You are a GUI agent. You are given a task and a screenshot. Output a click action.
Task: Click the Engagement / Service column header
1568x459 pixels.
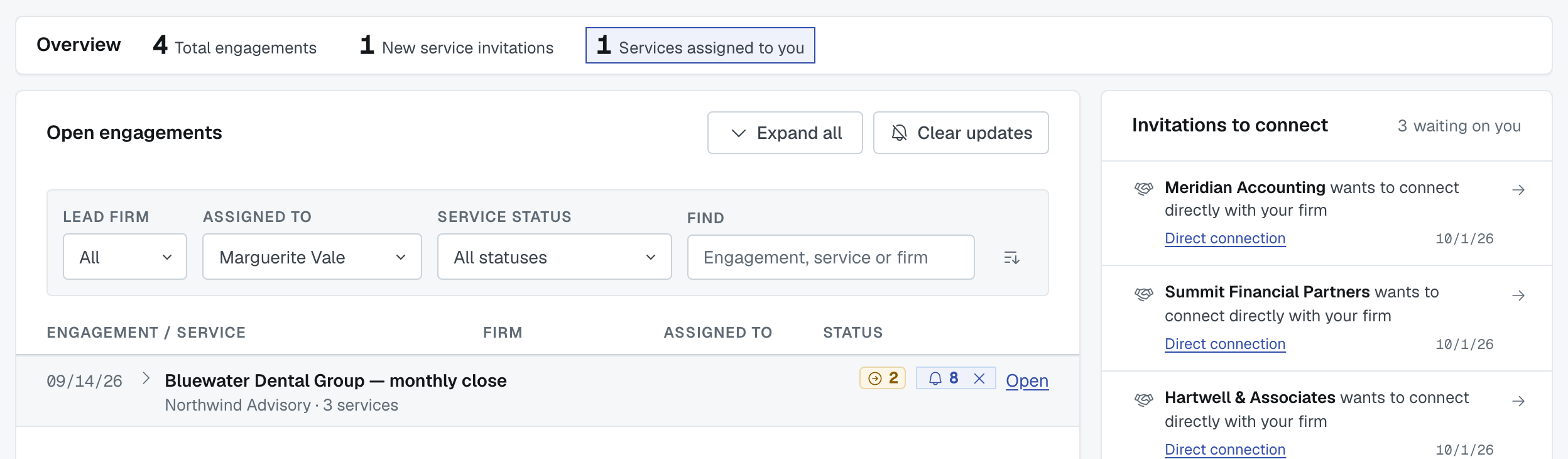point(146,333)
